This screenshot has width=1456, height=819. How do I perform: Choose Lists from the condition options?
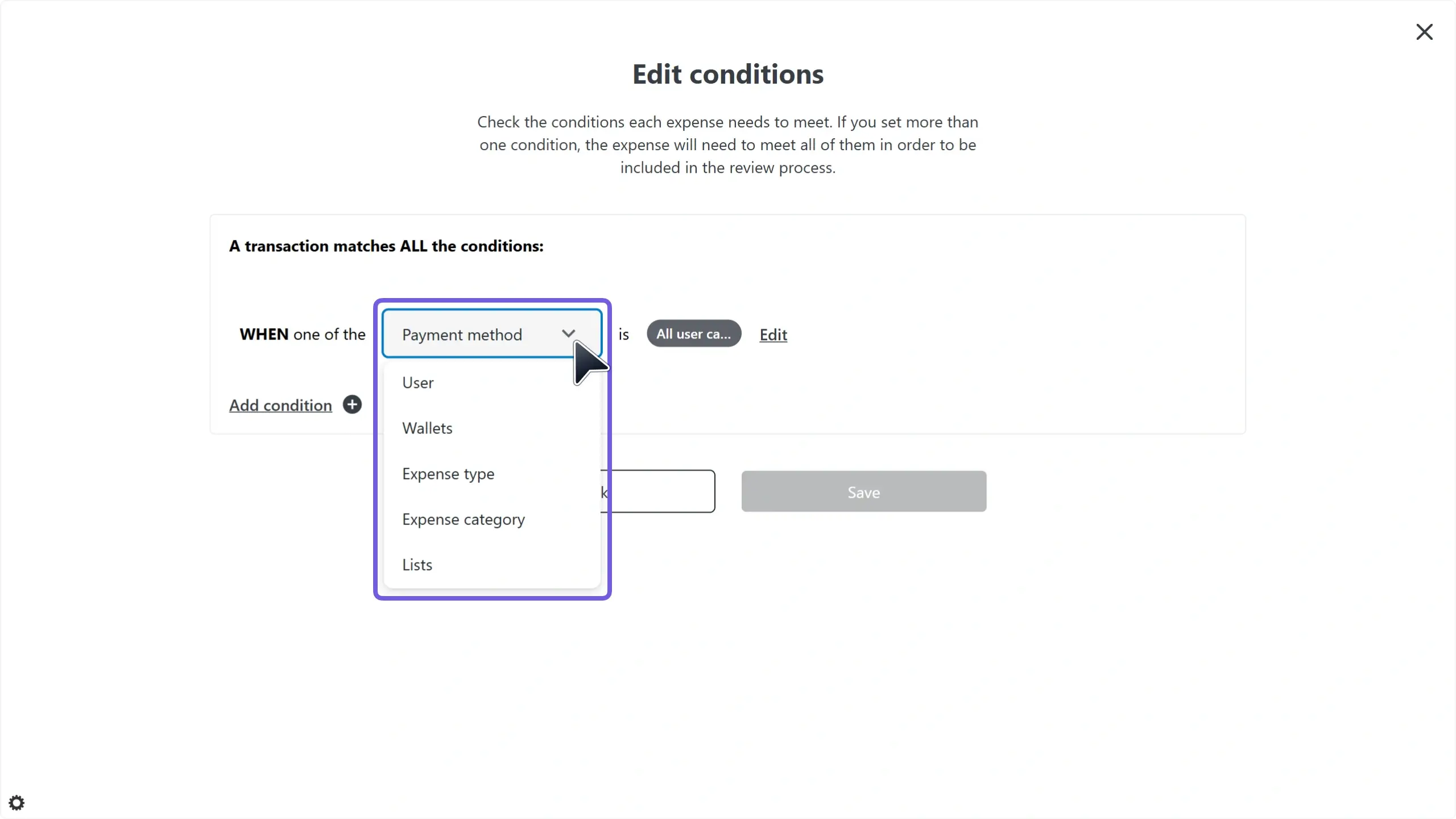tap(417, 565)
